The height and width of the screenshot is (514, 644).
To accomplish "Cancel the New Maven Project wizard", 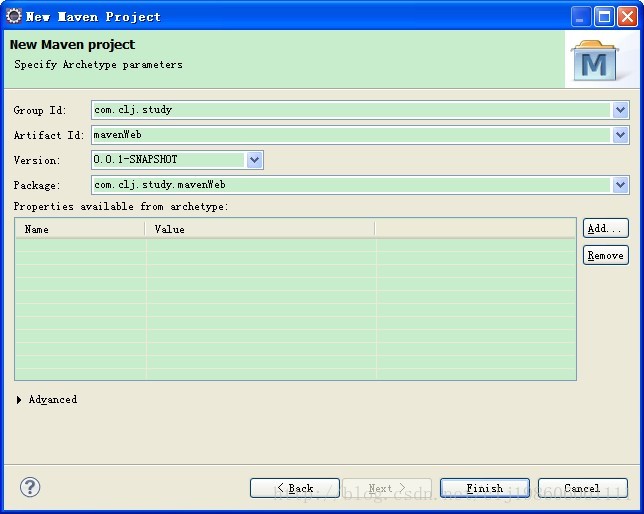I will tap(583, 488).
